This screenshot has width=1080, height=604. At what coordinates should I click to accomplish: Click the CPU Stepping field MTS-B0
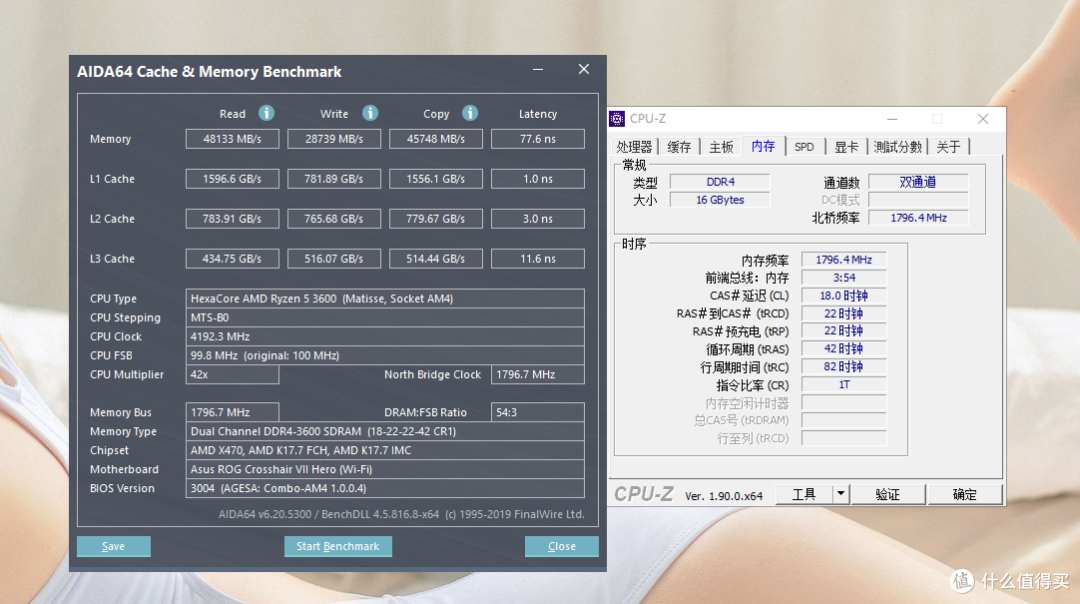[x=385, y=317]
